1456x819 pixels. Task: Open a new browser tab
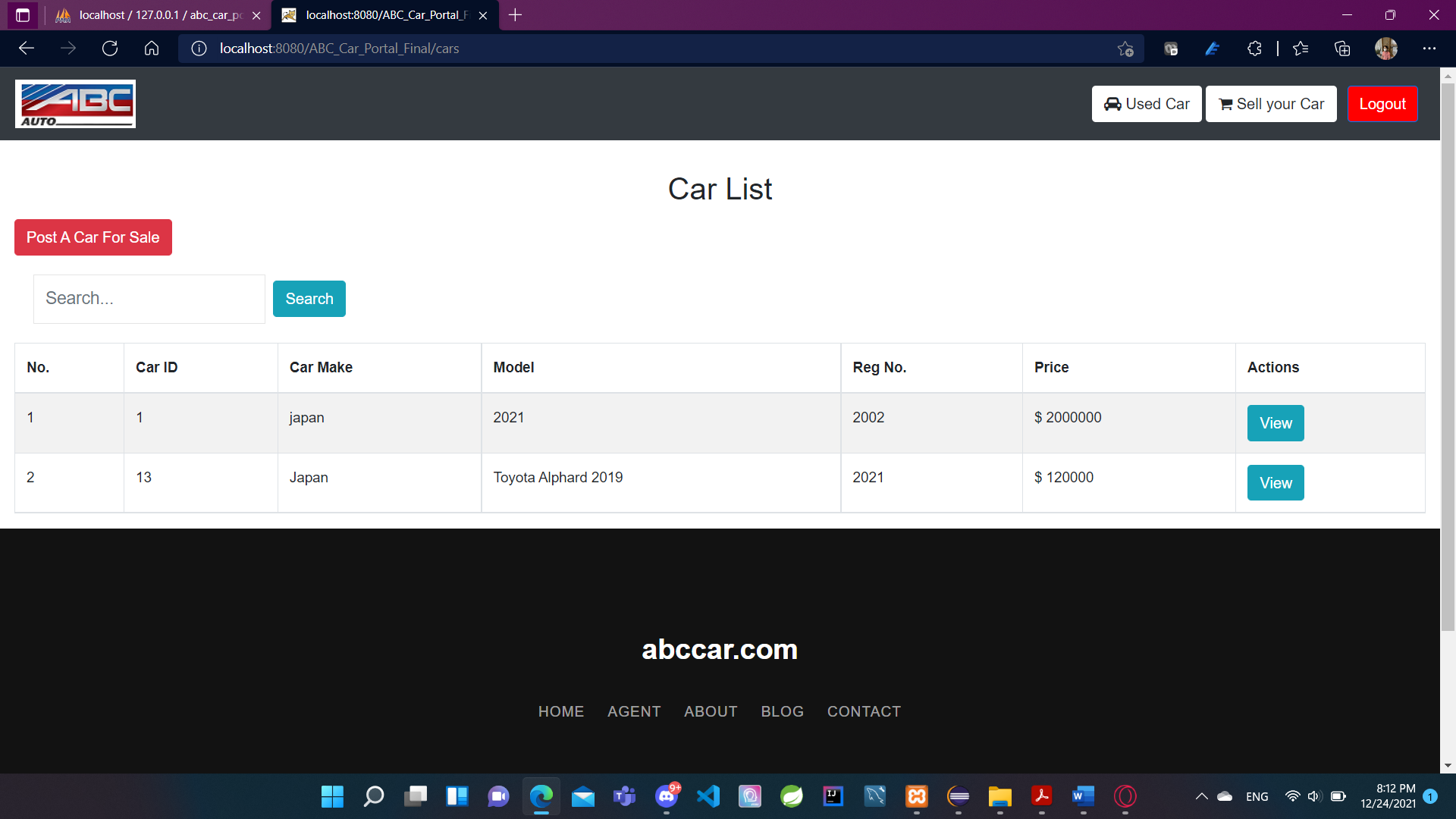(515, 15)
